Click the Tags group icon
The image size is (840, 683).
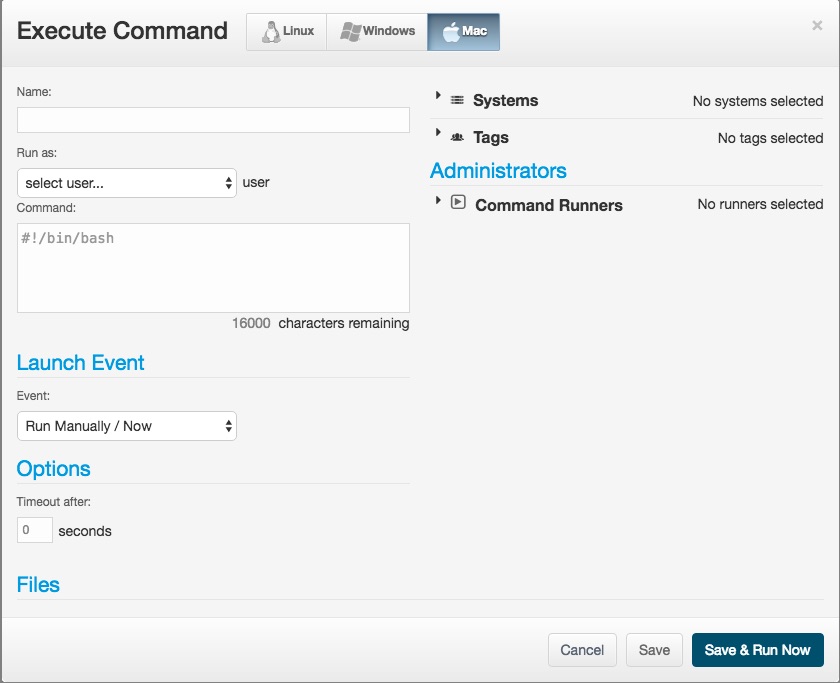[x=457, y=138]
